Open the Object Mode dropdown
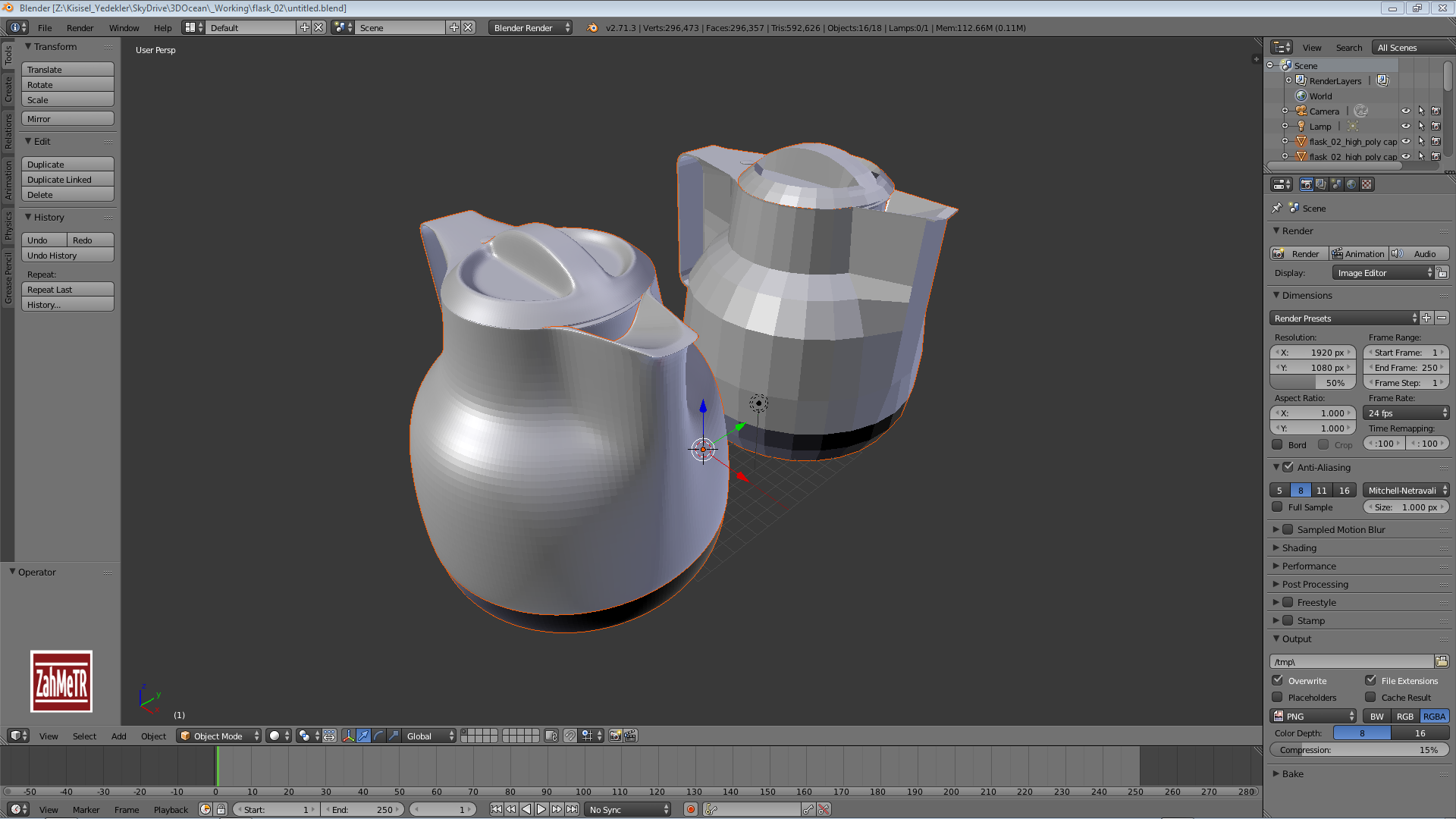The width and height of the screenshot is (1456, 819). click(x=218, y=736)
